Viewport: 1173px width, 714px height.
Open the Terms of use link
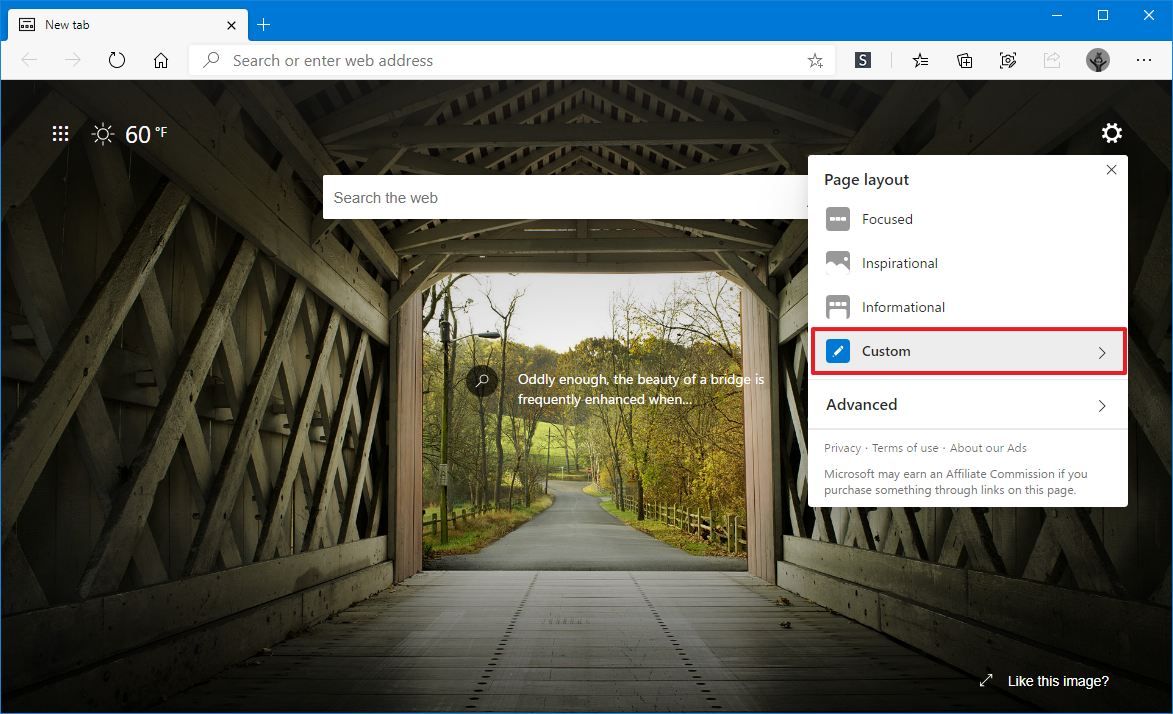905,447
